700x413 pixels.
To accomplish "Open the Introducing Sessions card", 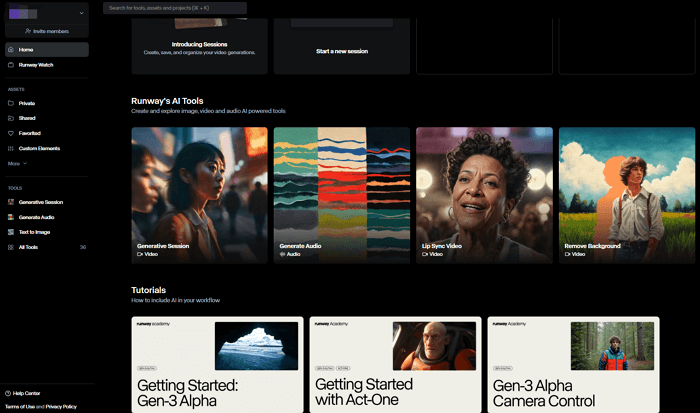I will tap(200, 46).
